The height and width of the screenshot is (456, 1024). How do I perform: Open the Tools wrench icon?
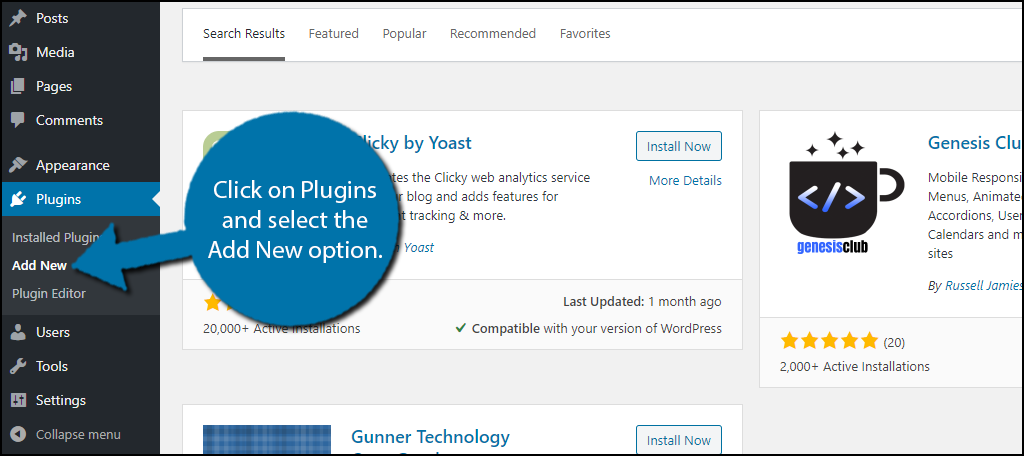pos(18,366)
